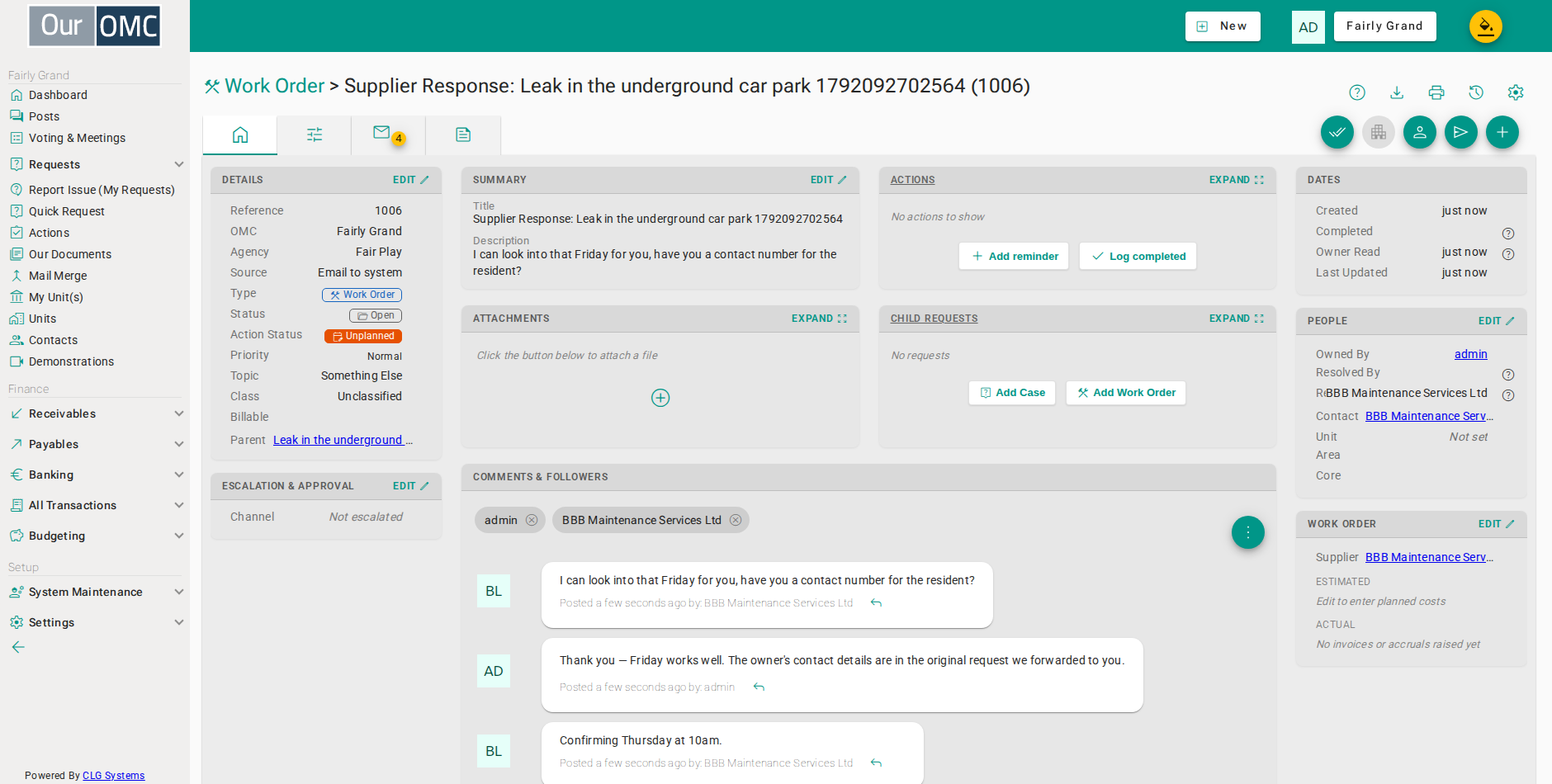Click the print icon

pyautogui.click(x=1436, y=92)
